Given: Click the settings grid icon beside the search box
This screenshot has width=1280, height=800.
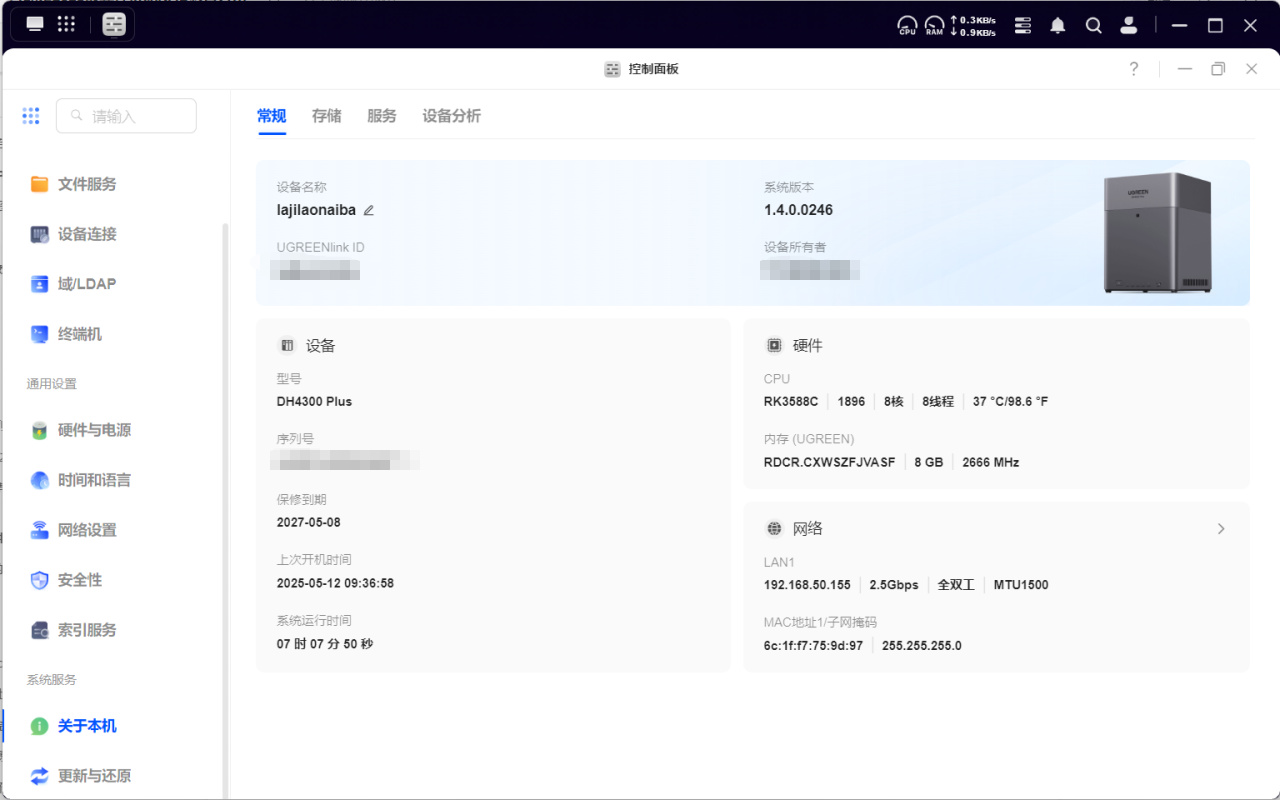Looking at the screenshot, I should tap(31, 116).
